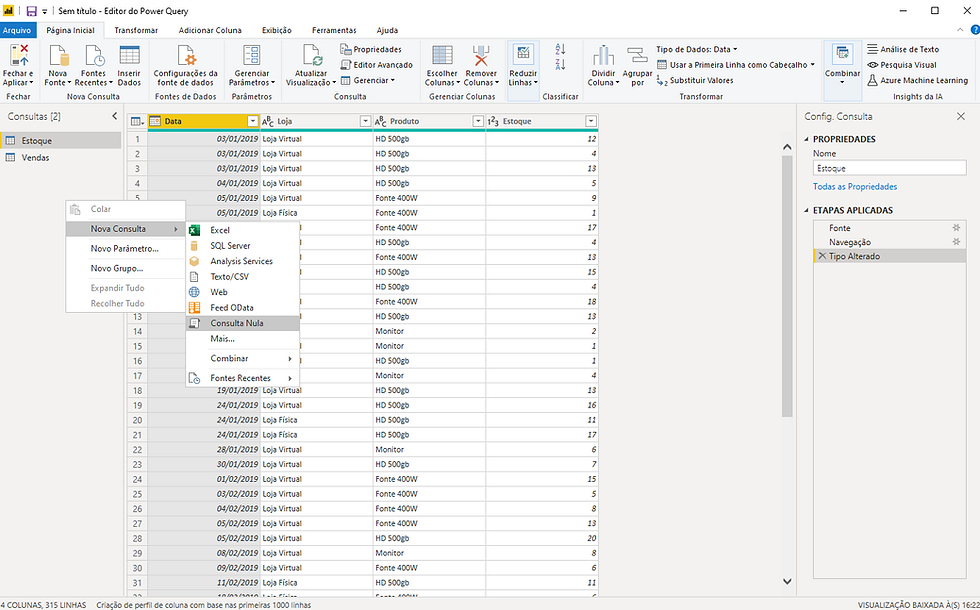The image size is (980, 610).
Task: Open the Estoque column filter dropdown
Action: point(591,121)
